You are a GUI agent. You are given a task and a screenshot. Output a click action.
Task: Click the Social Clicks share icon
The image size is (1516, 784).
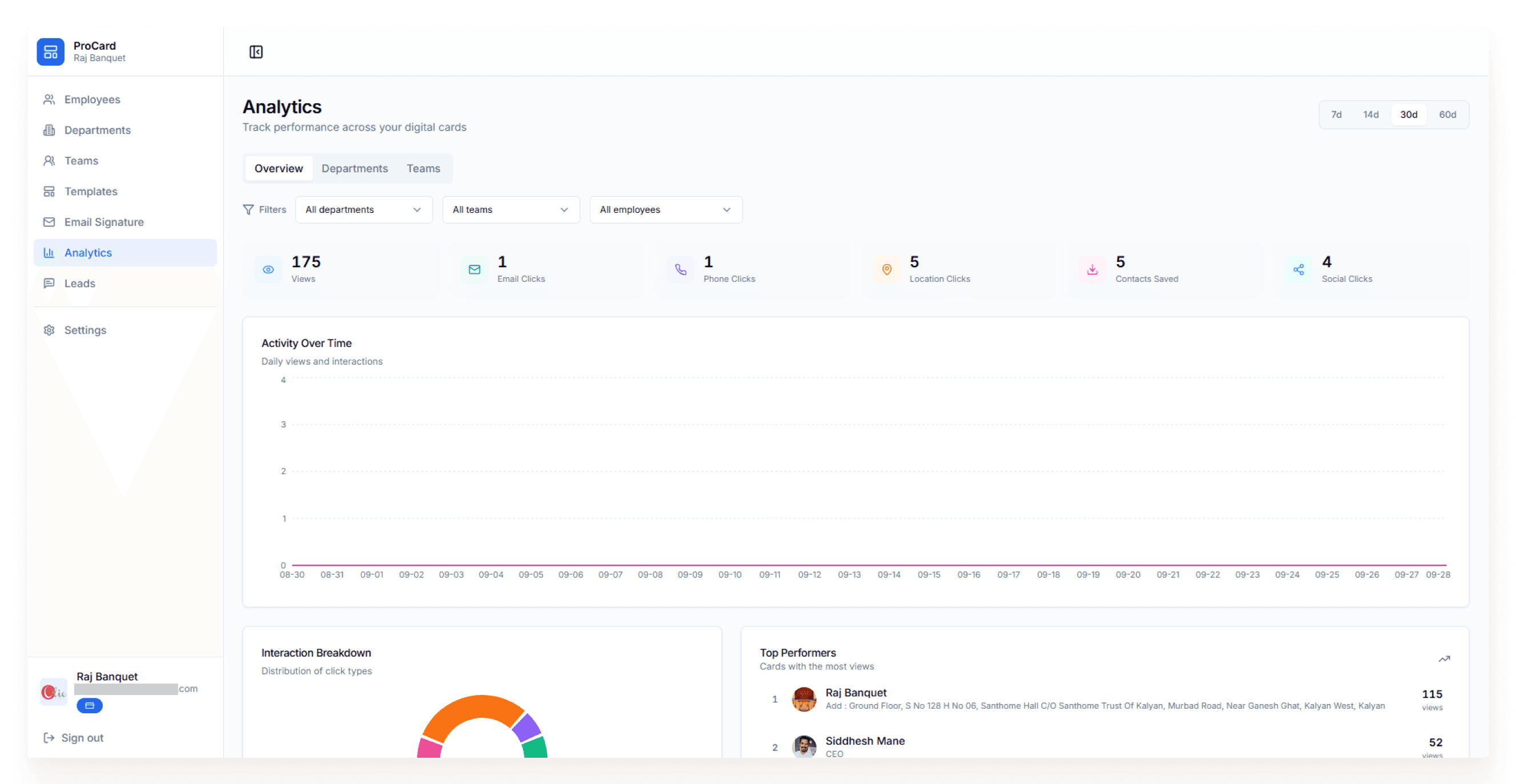coord(1299,269)
